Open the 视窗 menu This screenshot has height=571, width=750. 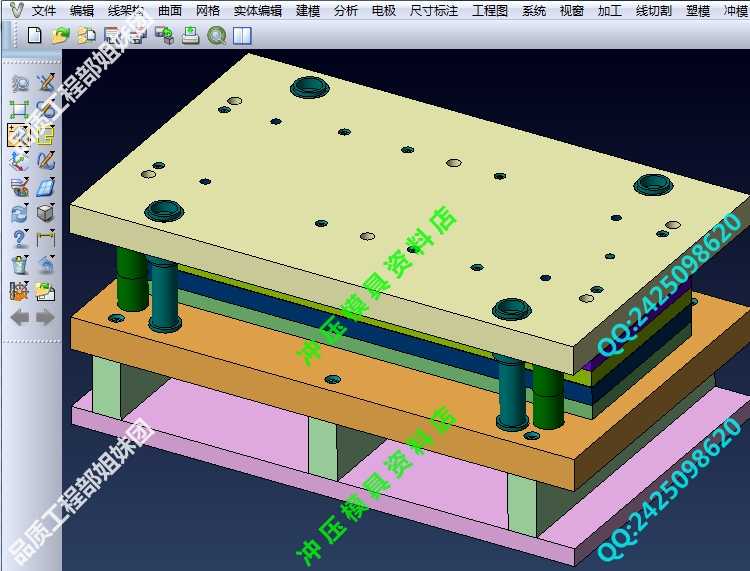coord(572,11)
